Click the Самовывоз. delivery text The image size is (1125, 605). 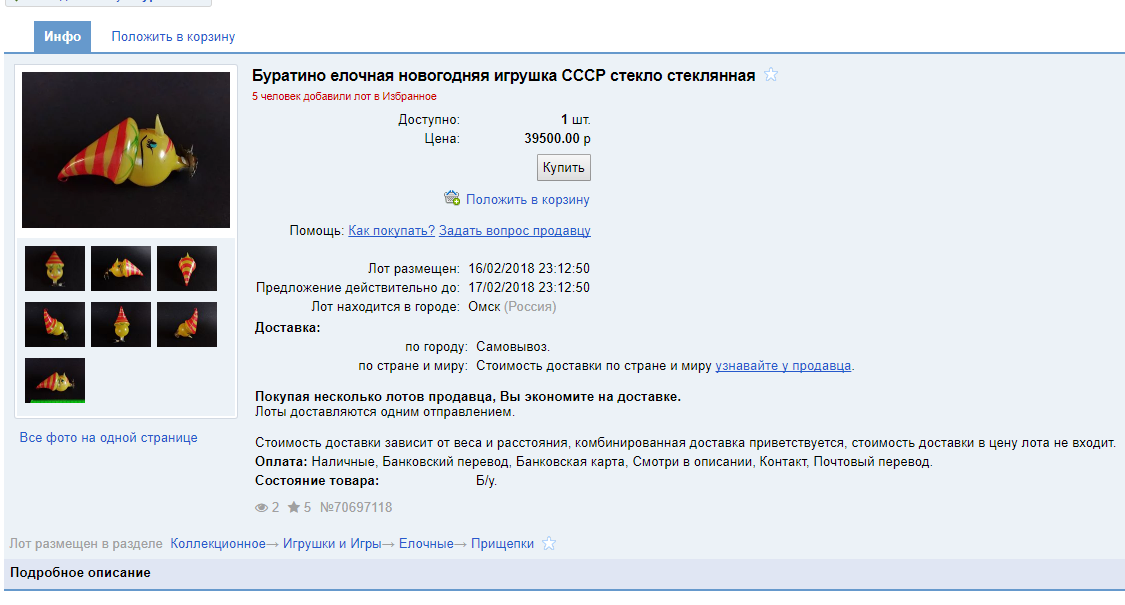[513, 347]
